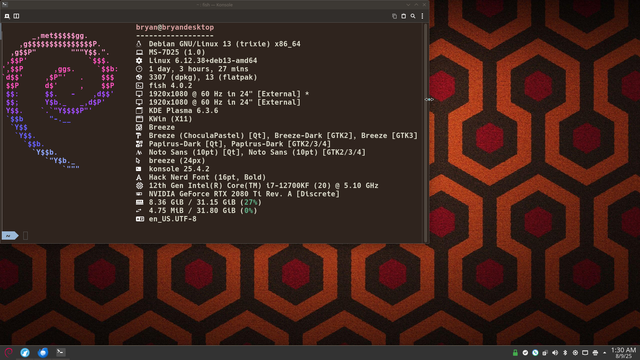Image resolution: width=640 pixels, height=360 pixels.
Task: Click the '3307 (dpkg), 13 (flatpak)' packages line
Action: [203, 77]
